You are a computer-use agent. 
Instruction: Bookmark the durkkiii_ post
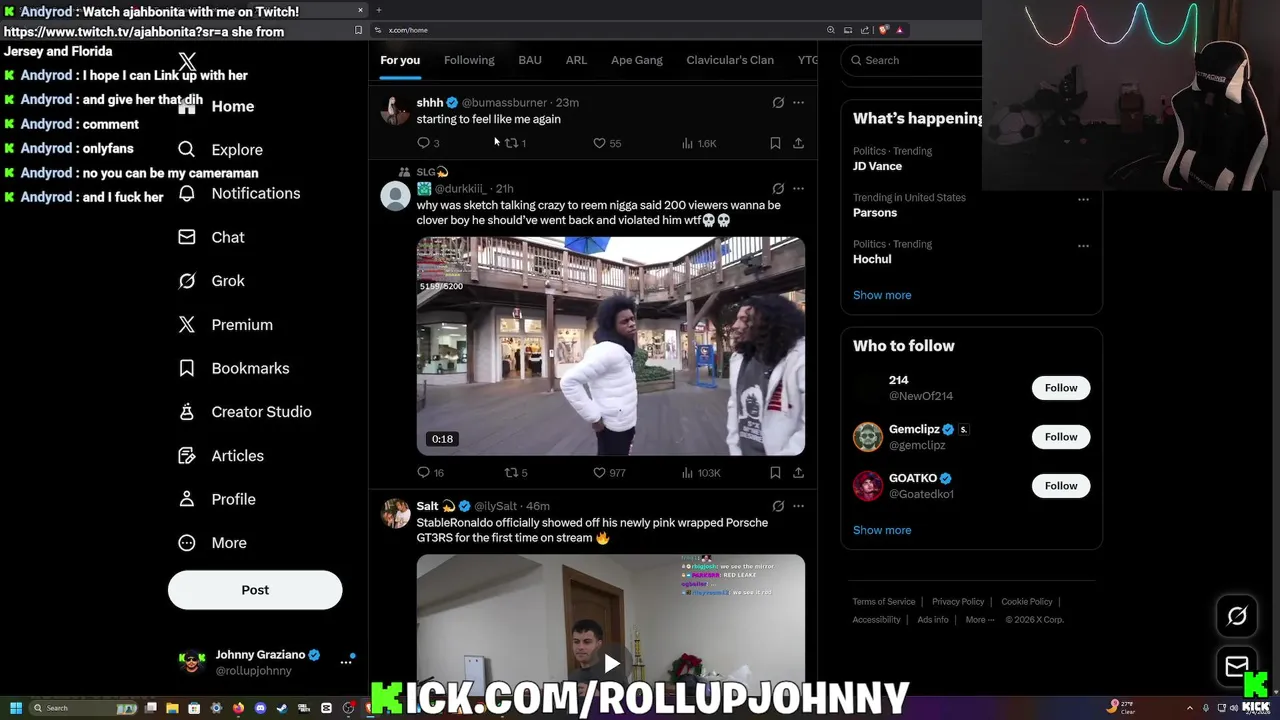point(775,472)
